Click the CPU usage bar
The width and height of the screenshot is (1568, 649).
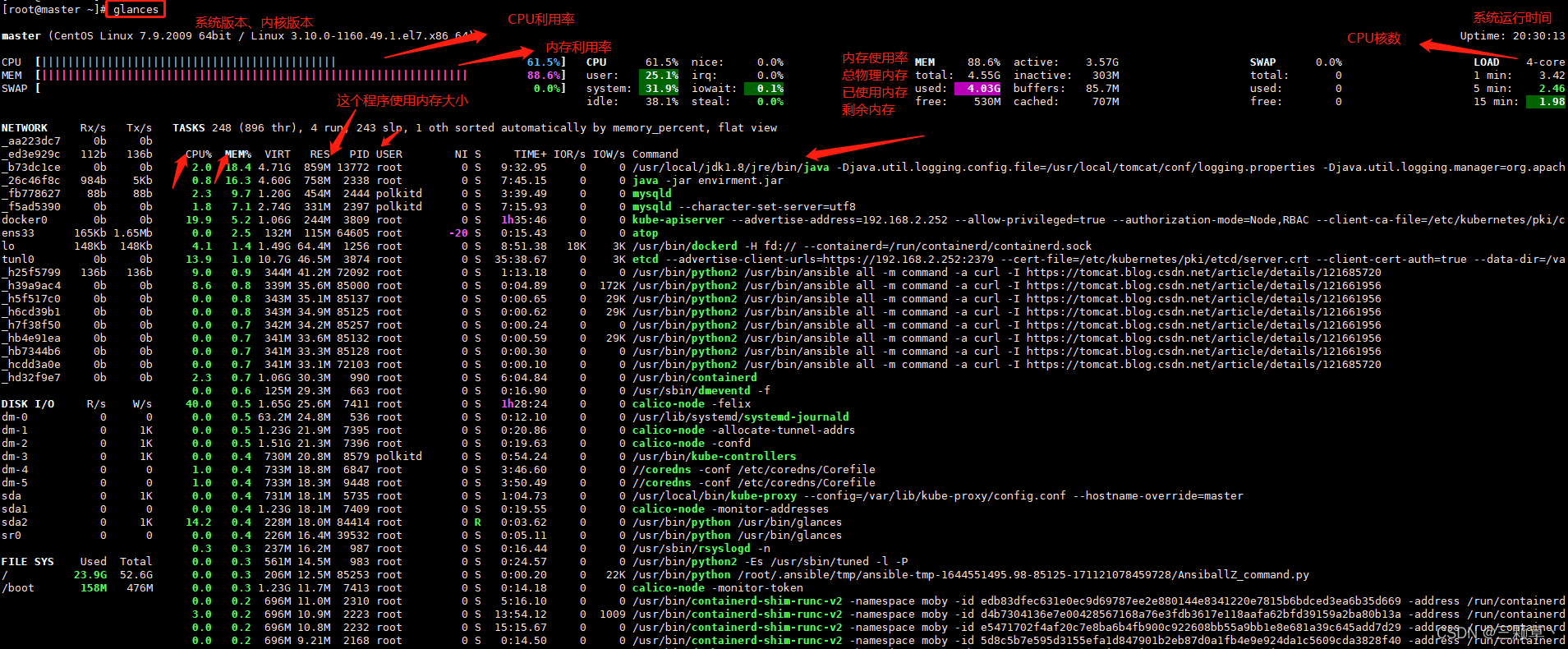189,62
